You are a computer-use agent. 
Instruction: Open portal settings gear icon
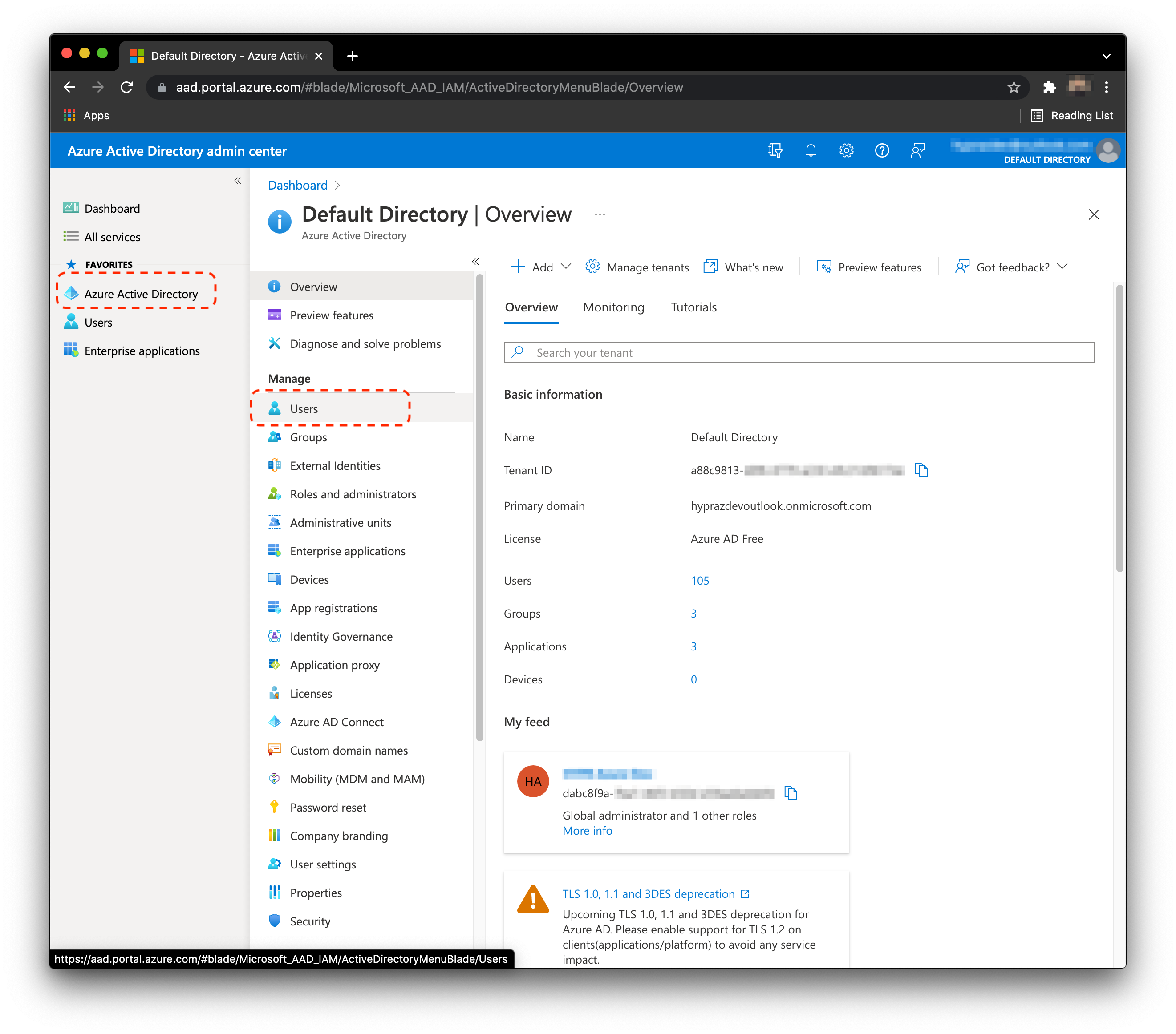[x=846, y=151]
